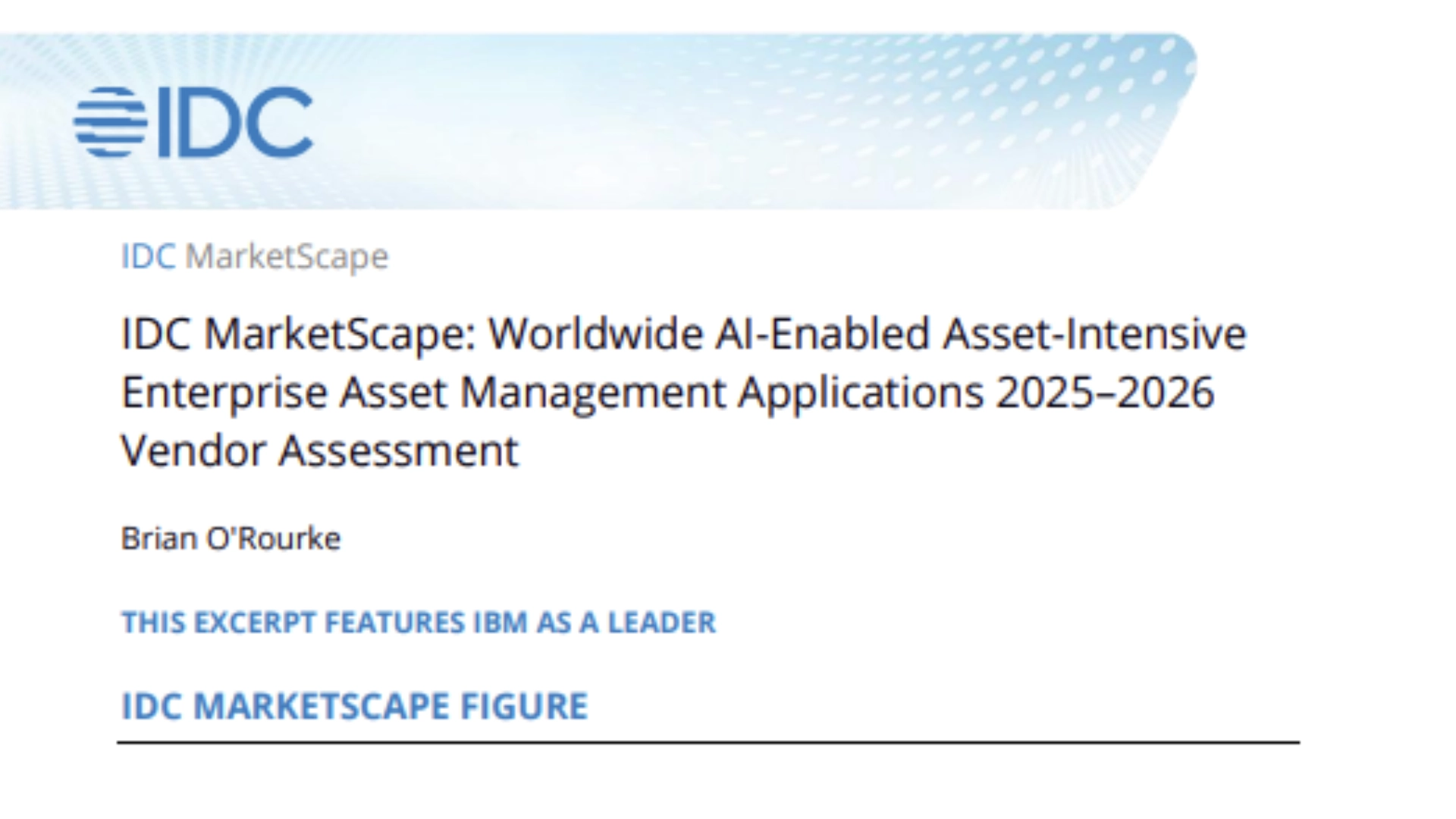The width and height of the screenshot is (1456, 819).
Task: Click Asset-Intensive in the title's first line
Action: point(1094,334)
